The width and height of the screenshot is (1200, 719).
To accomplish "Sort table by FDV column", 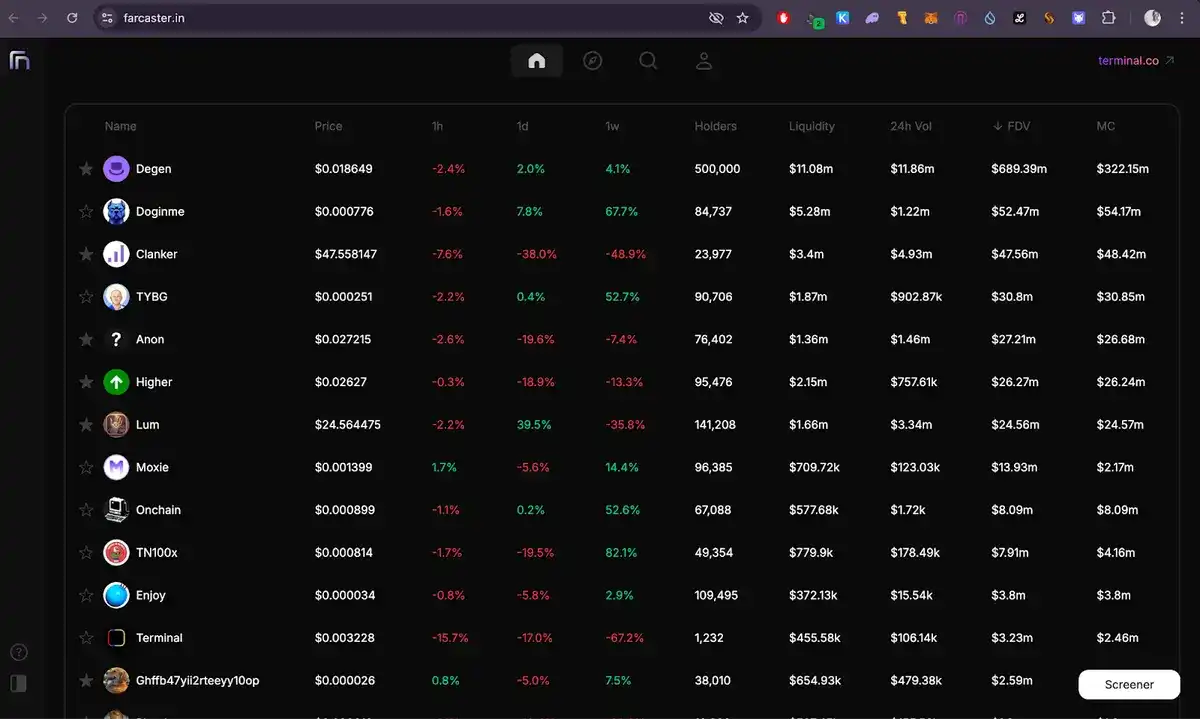I will [x=1011, y=126].
